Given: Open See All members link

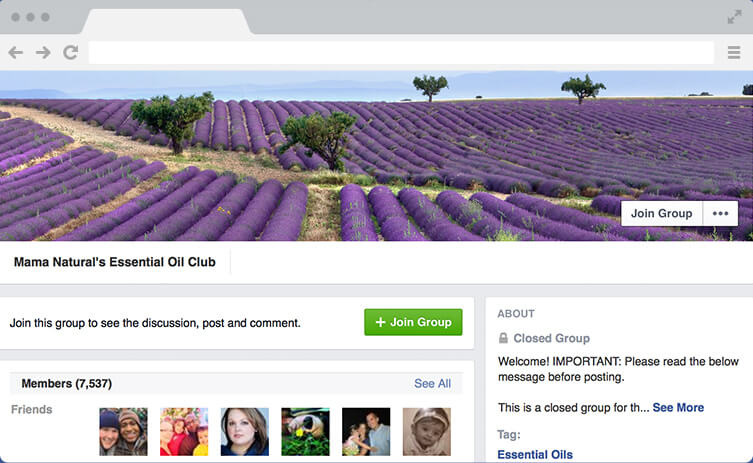Looking at the screenshot, I should pos(432,383).
